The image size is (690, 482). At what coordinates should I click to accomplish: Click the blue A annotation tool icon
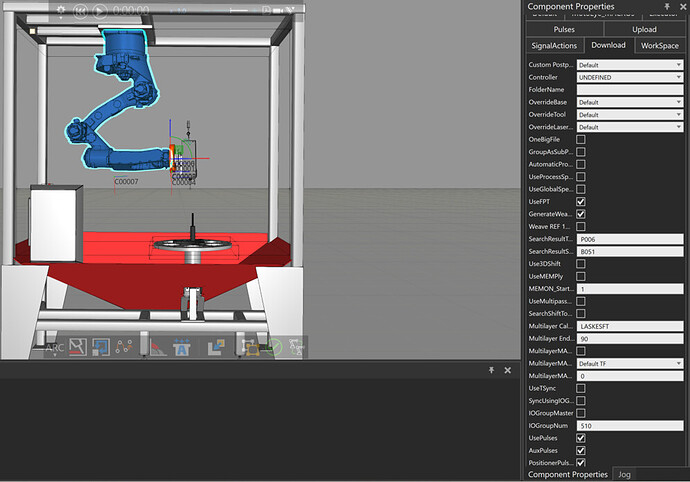(x=181, y=347)
